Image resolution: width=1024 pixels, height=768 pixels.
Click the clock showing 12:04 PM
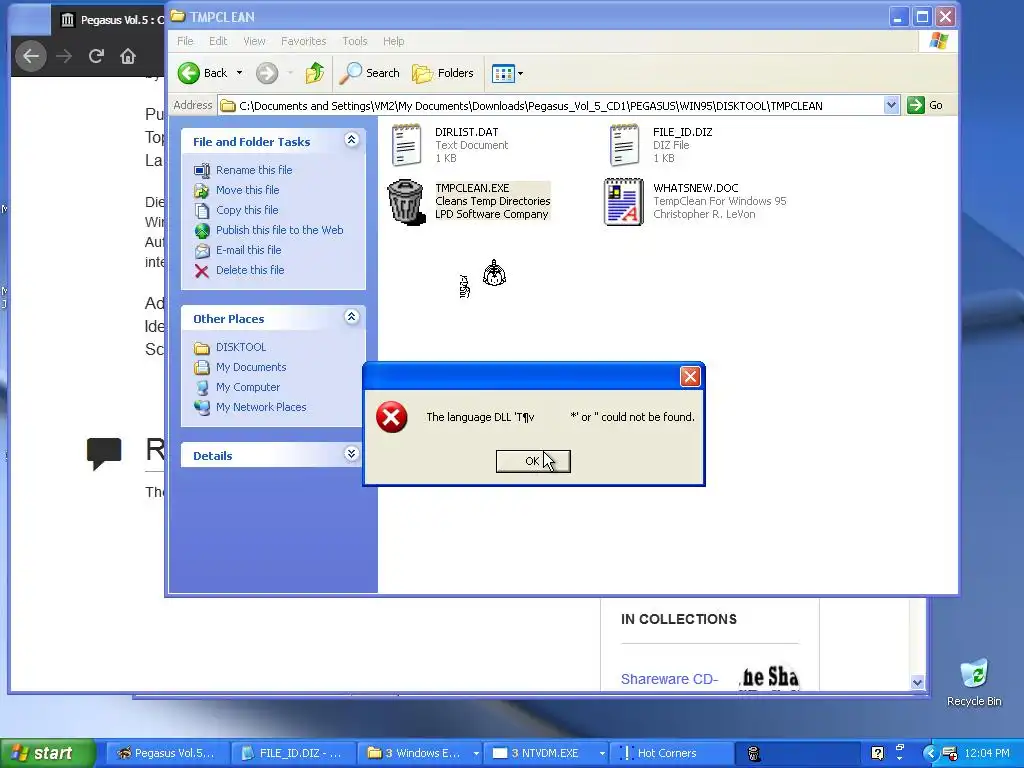[x=987, y=753]
